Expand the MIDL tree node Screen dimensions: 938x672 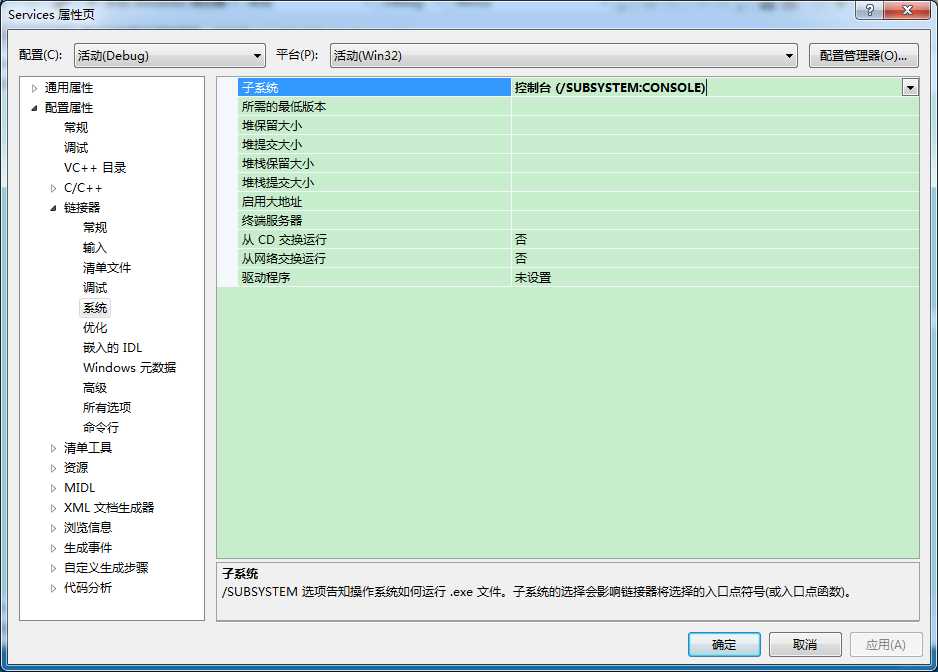tap(53, 488)
